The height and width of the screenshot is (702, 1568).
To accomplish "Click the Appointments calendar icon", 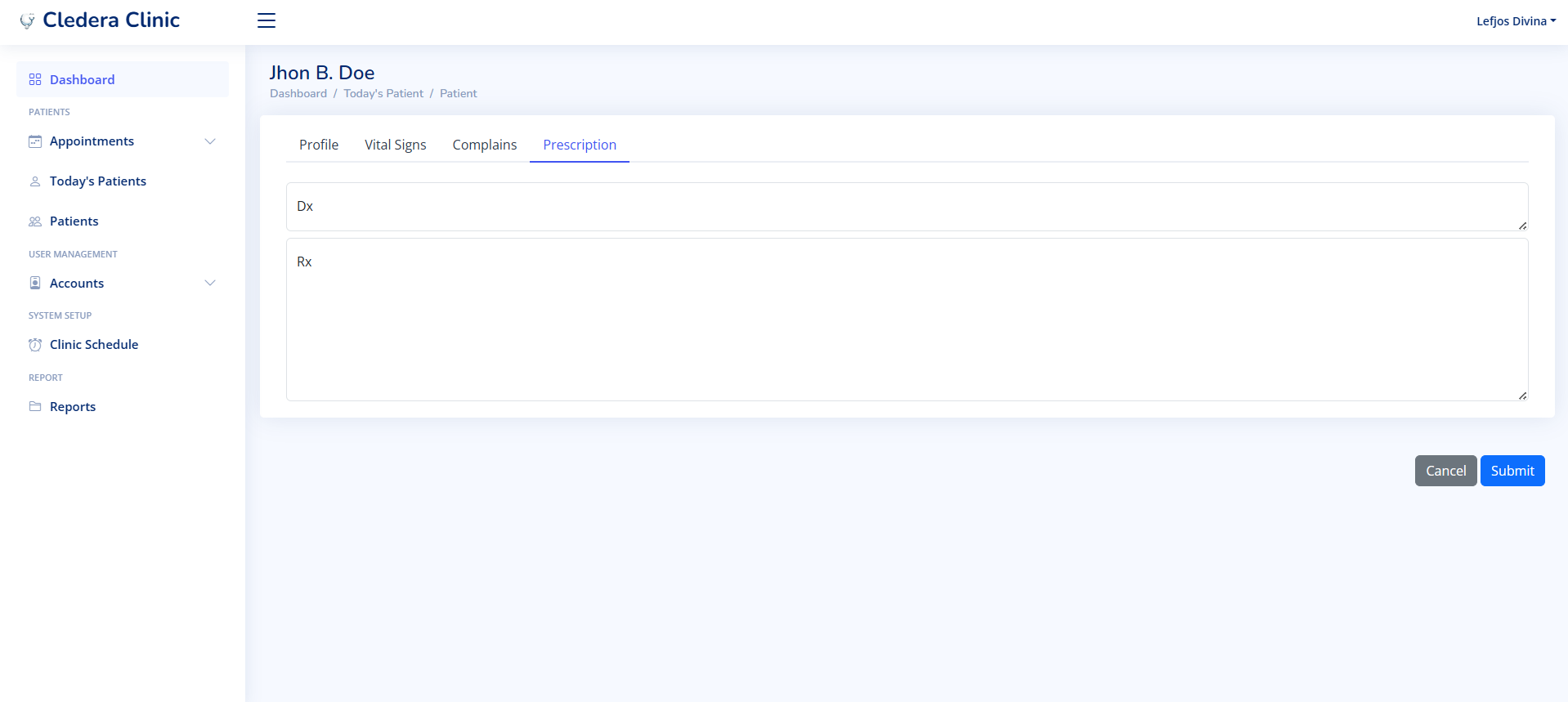I will (x=35, y=141).
